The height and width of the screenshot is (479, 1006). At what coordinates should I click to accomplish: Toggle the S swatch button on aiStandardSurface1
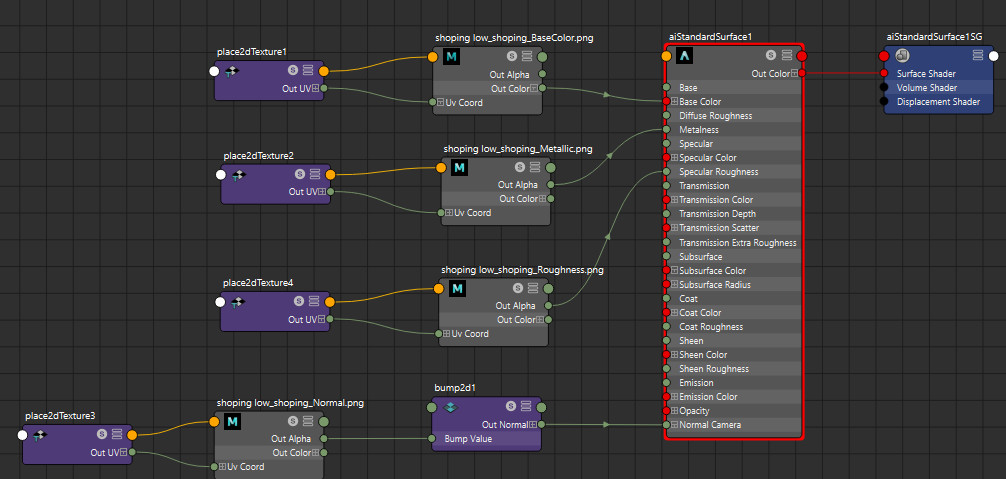pyautogui.click(x=771, y=56)
